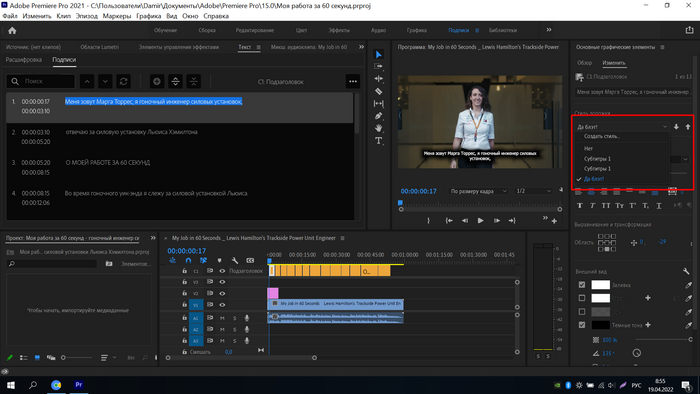This screenshot has width=700, height=394.
Task: Mute audio track A1
Action: tap(222, 318)
